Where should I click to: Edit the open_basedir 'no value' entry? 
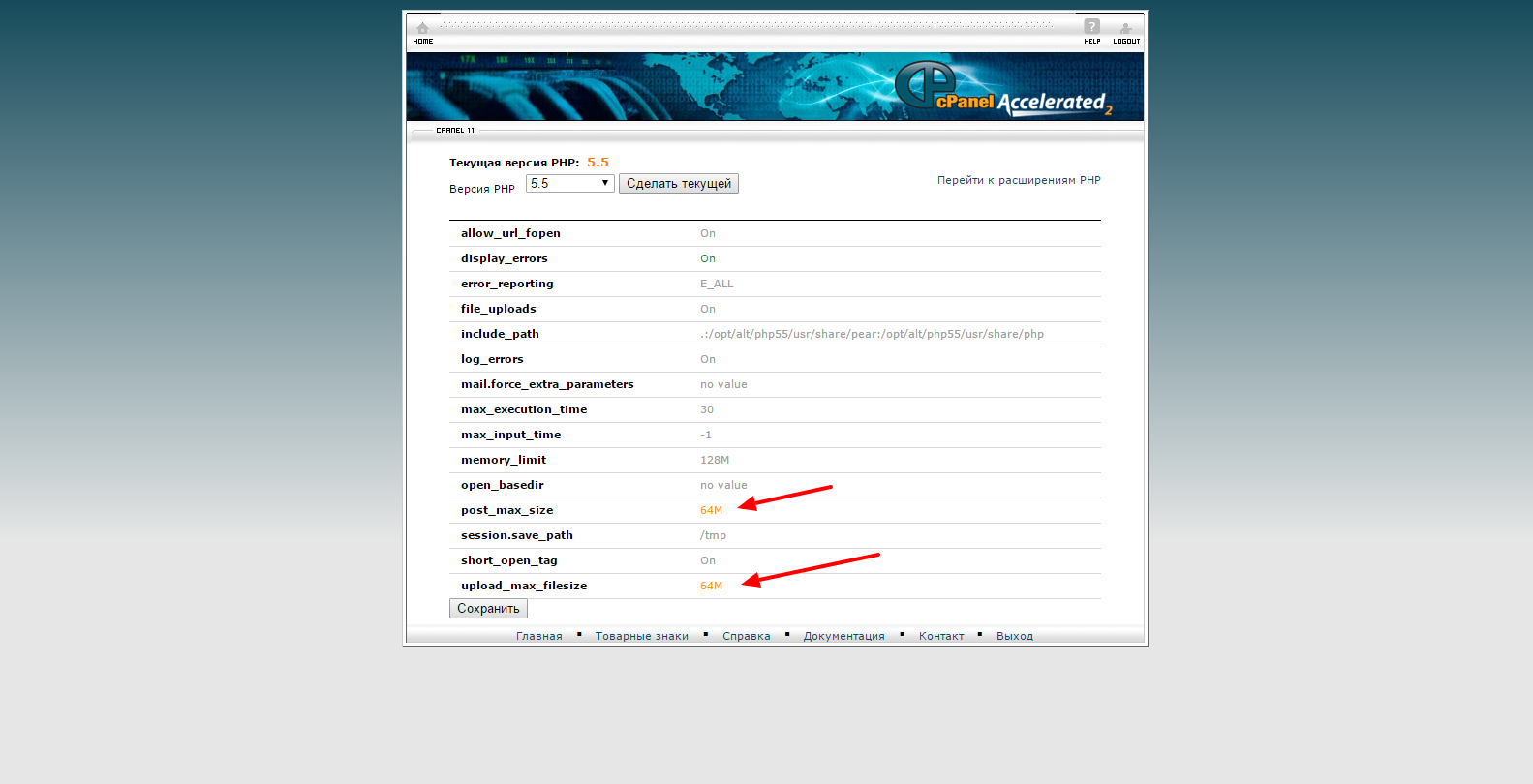pos(723,485)
